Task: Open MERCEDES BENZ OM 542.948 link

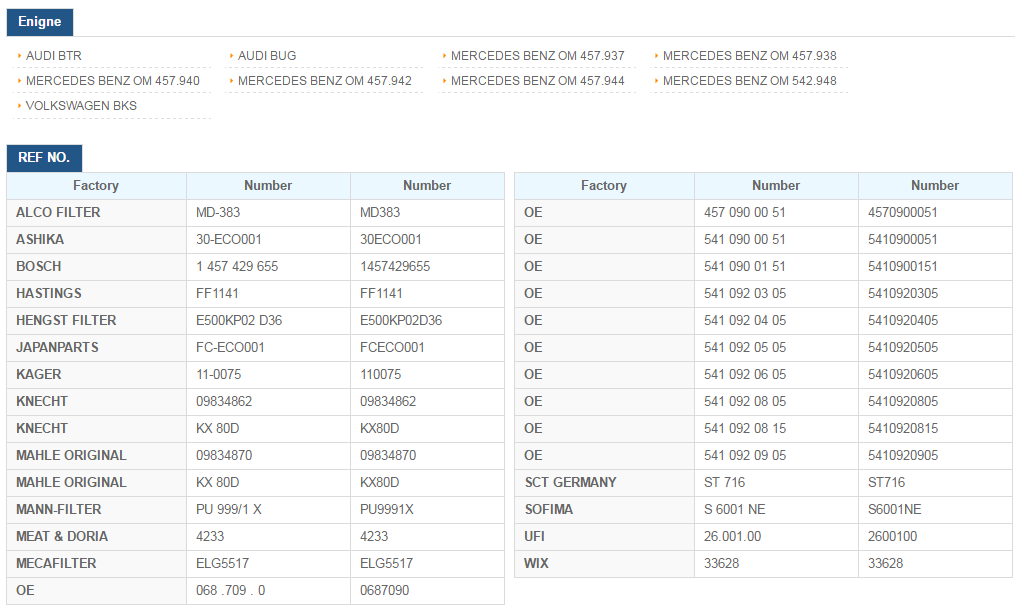Action: 749,81
